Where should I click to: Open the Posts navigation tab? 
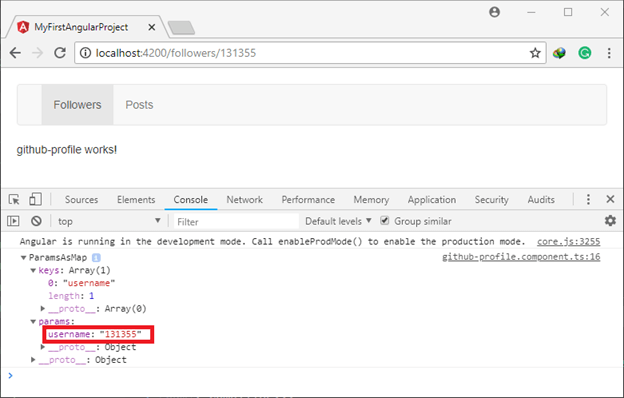pyautogui.click(x=139, y=105)
